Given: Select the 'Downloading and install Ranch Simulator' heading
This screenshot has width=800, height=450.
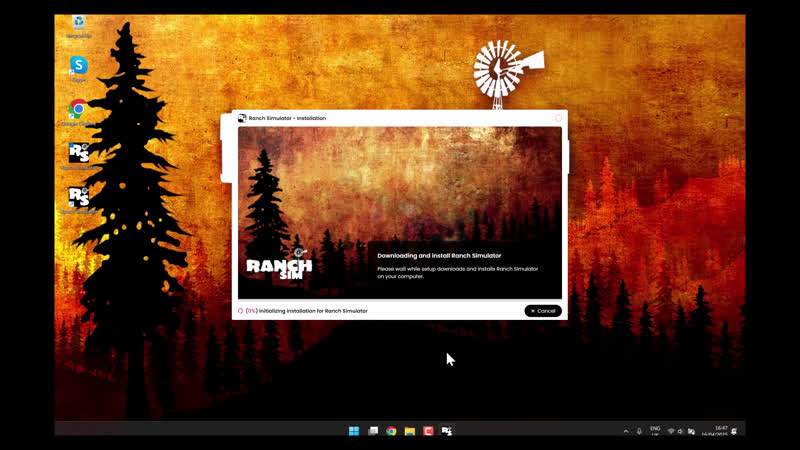Looking at the screenshot, I should click(439, 256).
